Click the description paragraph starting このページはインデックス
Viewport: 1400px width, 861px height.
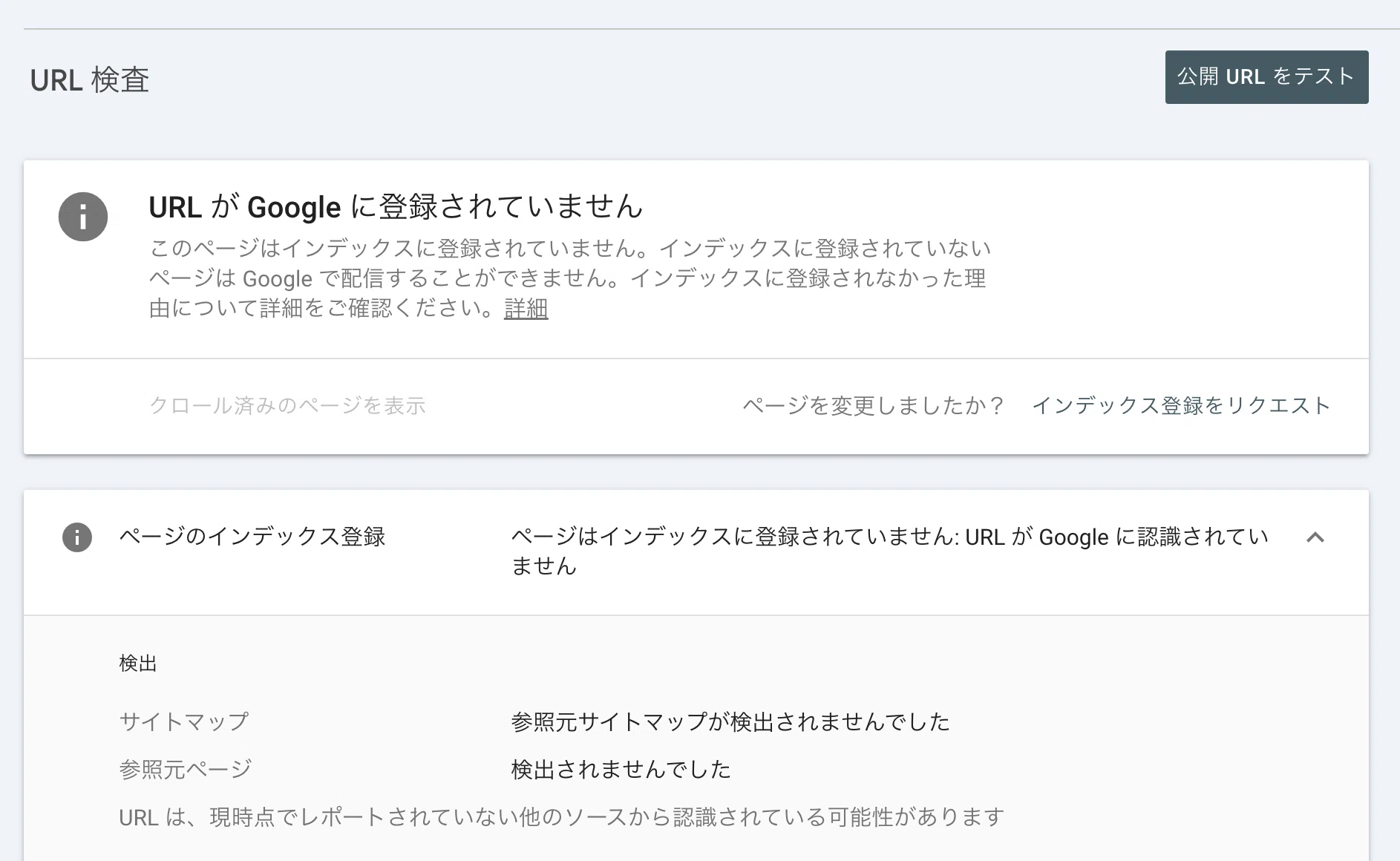[570, 278]
